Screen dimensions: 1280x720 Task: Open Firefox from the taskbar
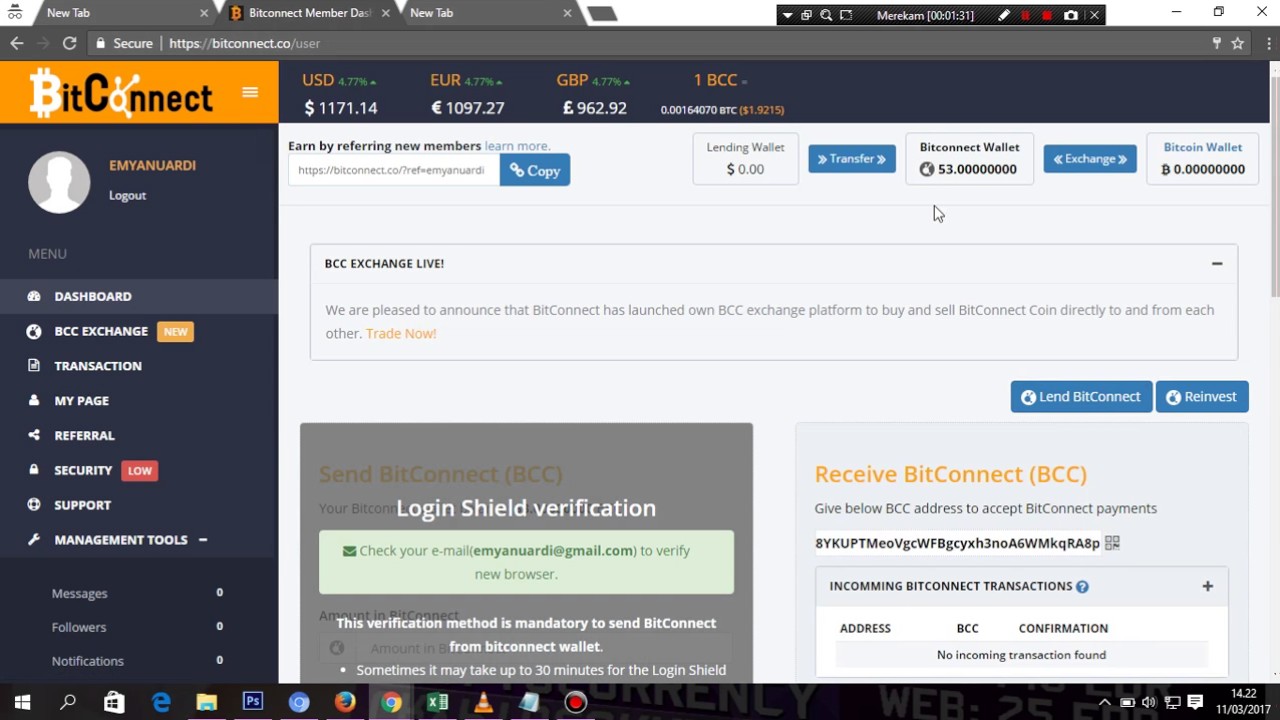pyautogui.click(x=345, y=702)
